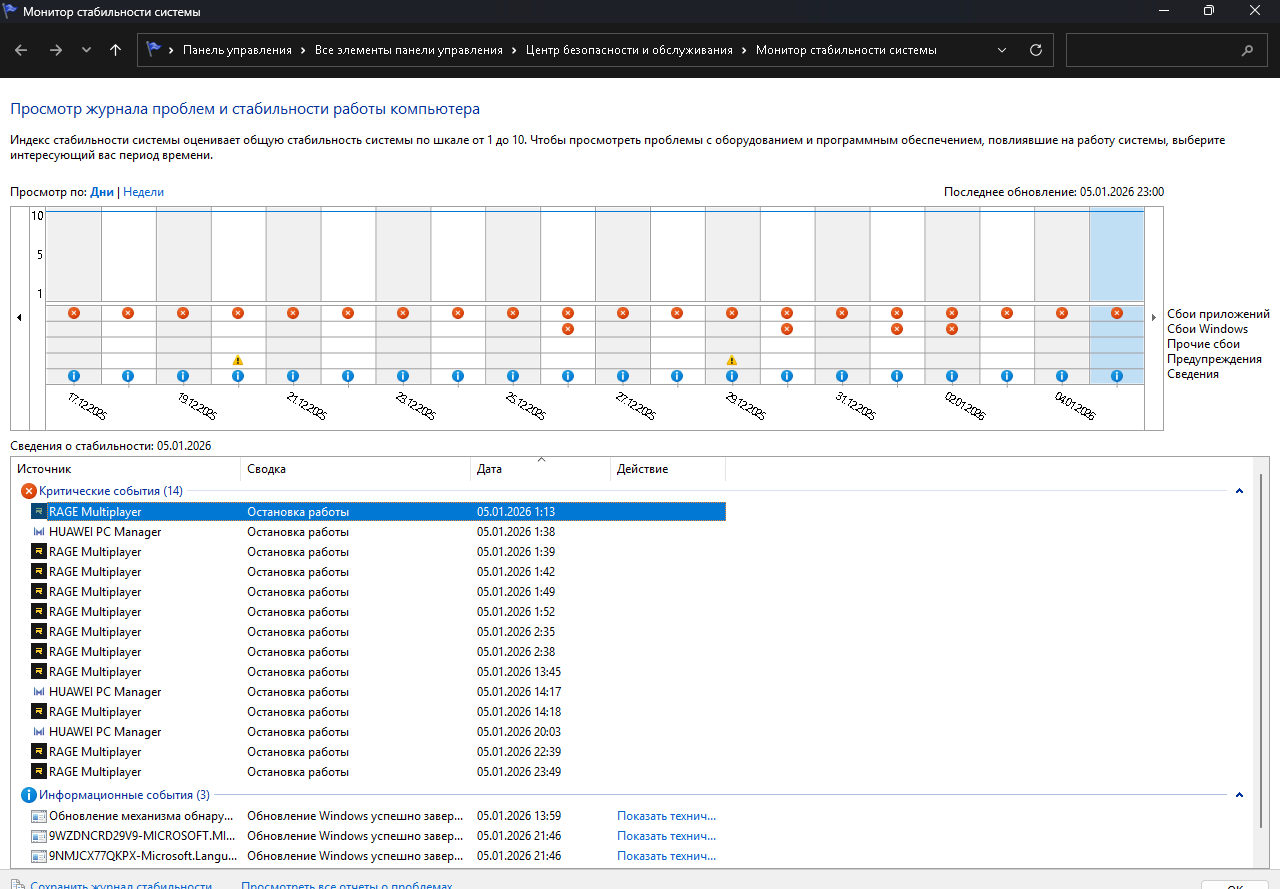
Task: Click the application failure icon for 17.12.2025
Action: (x=73, y=313)
